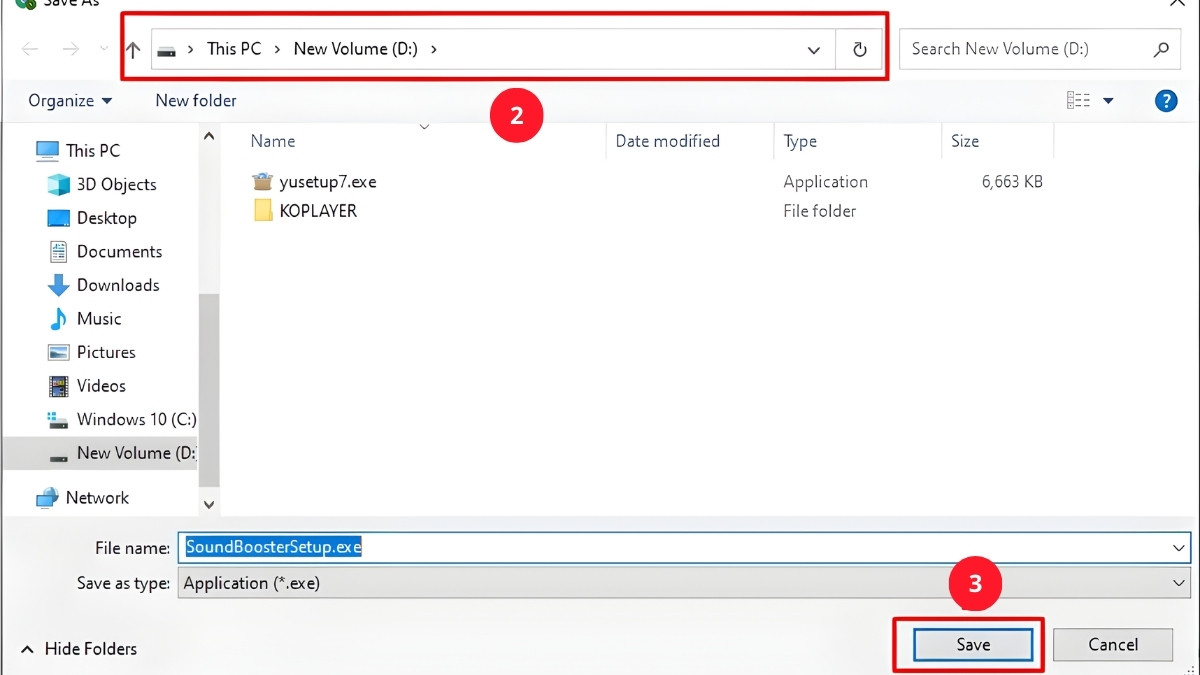Open the Organize menu
Viewport: 1200px width, 675px height.
70,101
